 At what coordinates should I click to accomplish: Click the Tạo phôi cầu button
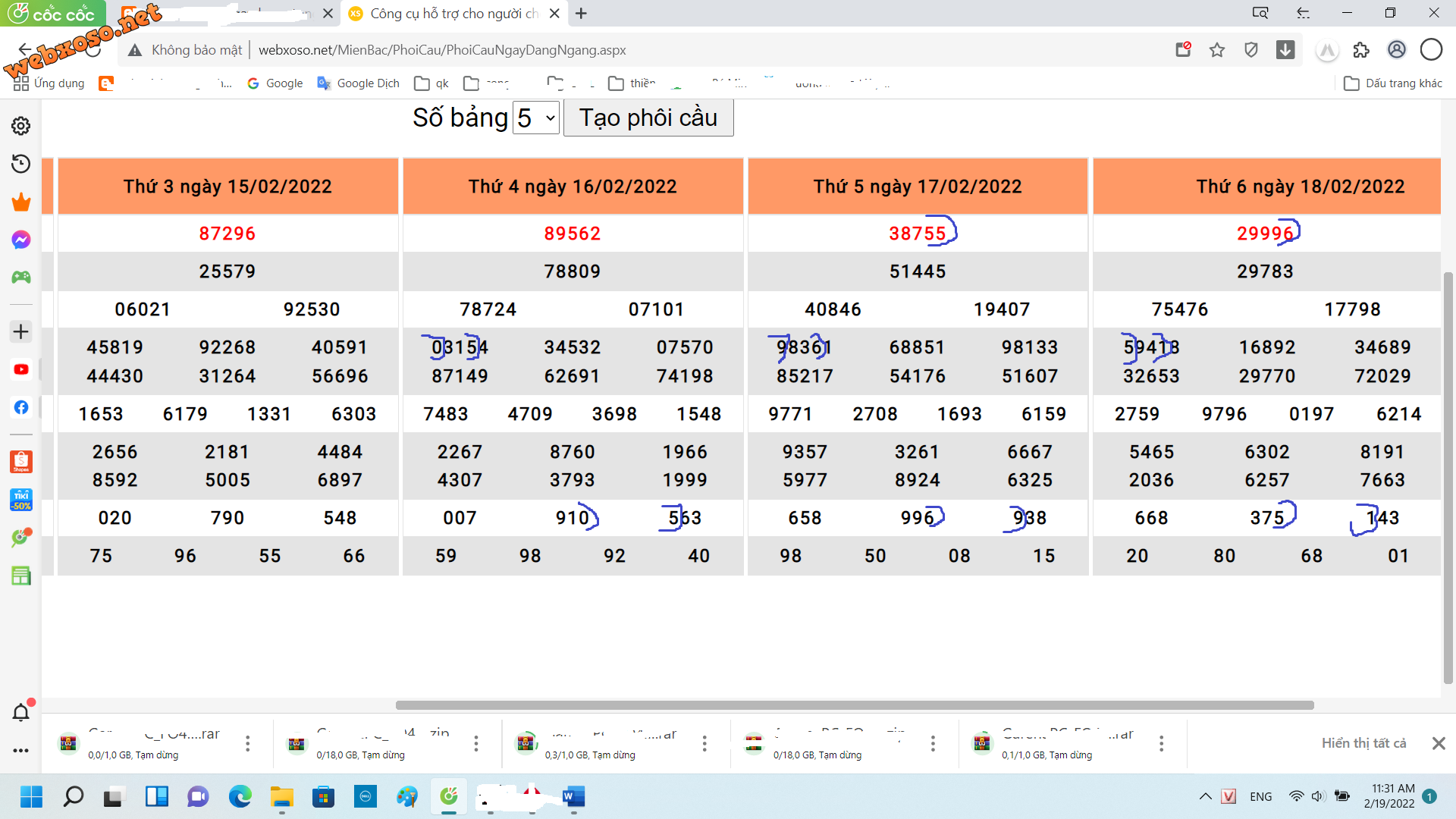[x=648, y=118]
